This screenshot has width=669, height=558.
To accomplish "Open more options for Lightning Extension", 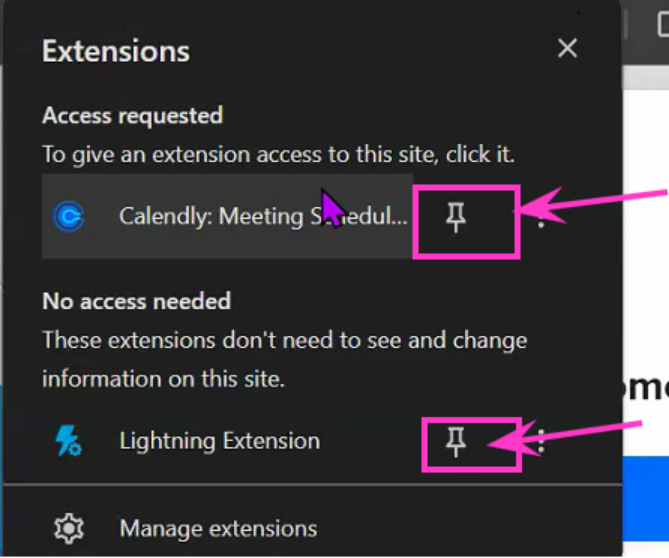I will (x=541, y=441).
